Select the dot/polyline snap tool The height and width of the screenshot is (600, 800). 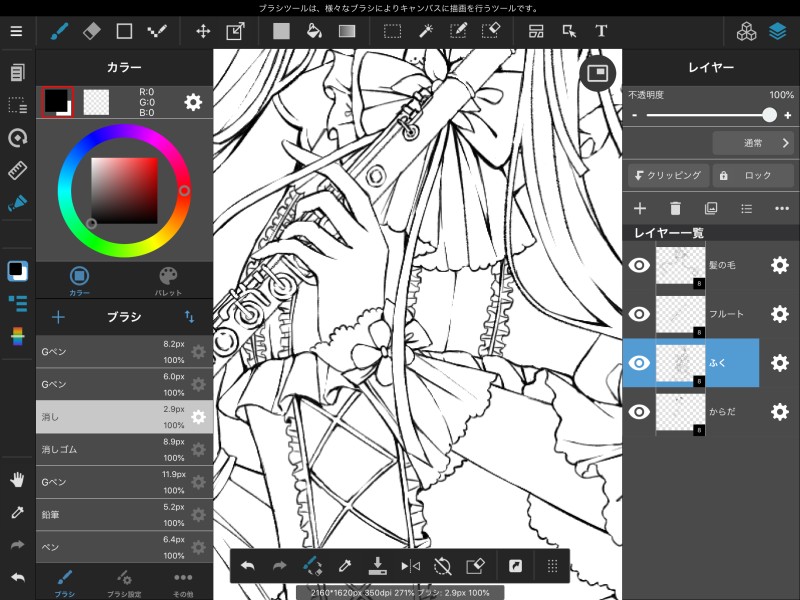click(x=157, y=31)
